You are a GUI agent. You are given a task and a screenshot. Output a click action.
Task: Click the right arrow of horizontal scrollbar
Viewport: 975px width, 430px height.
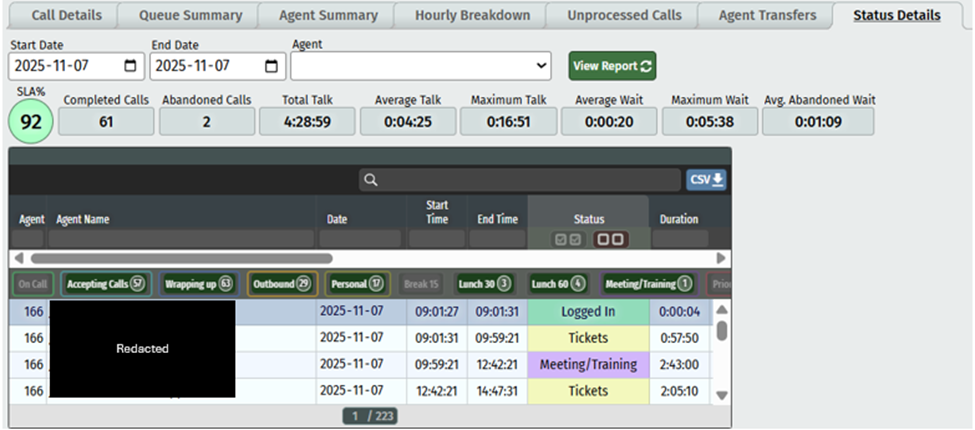pos(722,258)
